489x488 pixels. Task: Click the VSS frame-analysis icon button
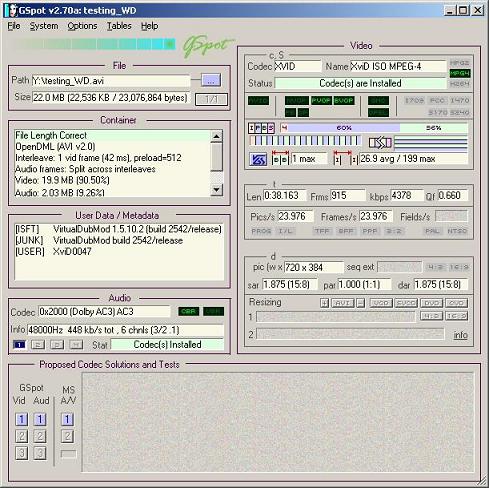coord(258,159)
